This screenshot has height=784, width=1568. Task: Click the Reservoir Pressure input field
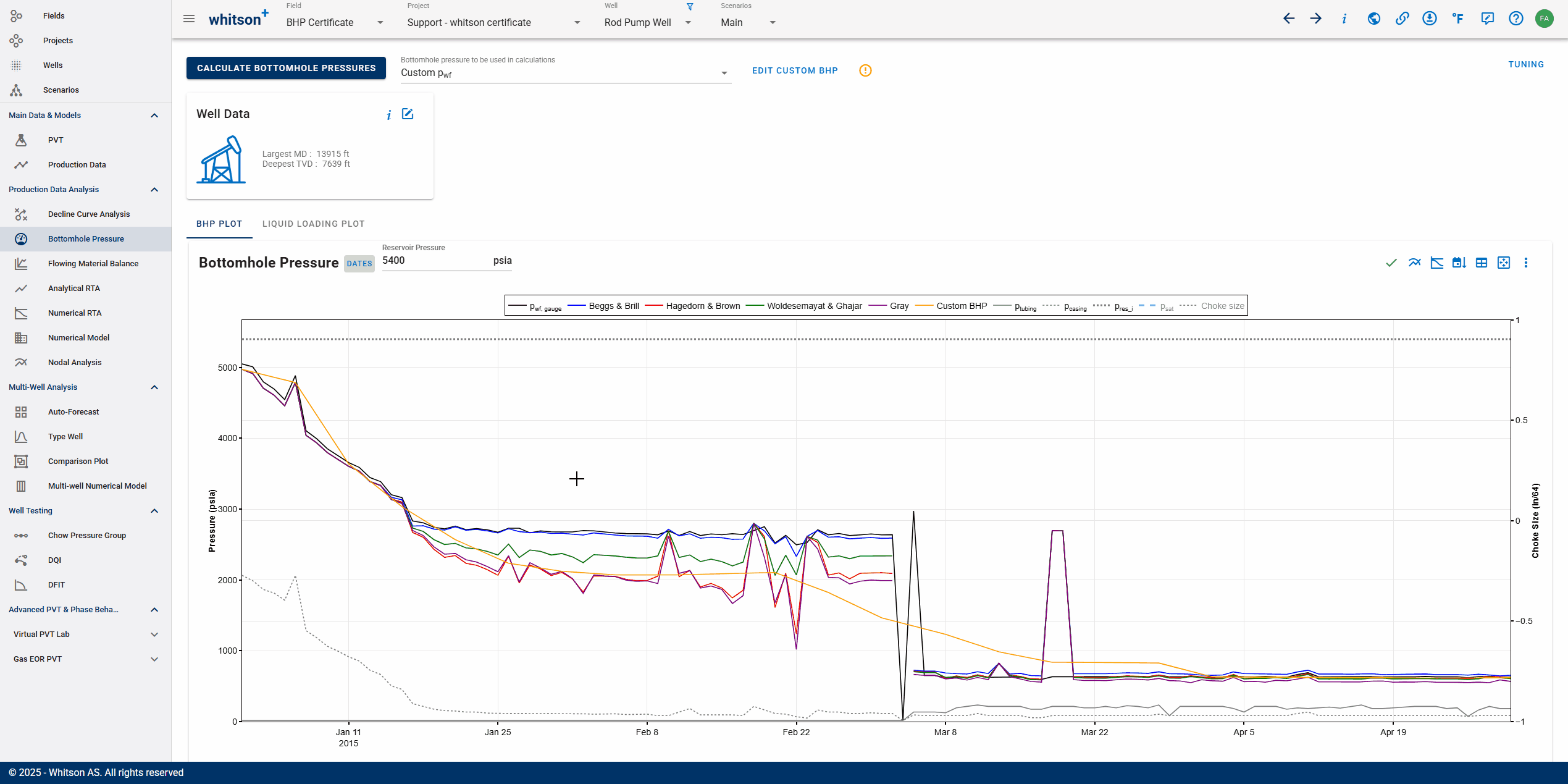pyautogui.click(x=432, y=261)
